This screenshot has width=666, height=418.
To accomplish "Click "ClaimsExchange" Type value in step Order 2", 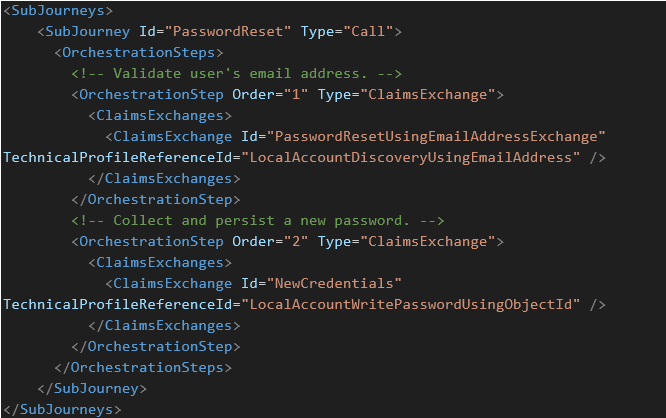I will [x=427, y=241].
